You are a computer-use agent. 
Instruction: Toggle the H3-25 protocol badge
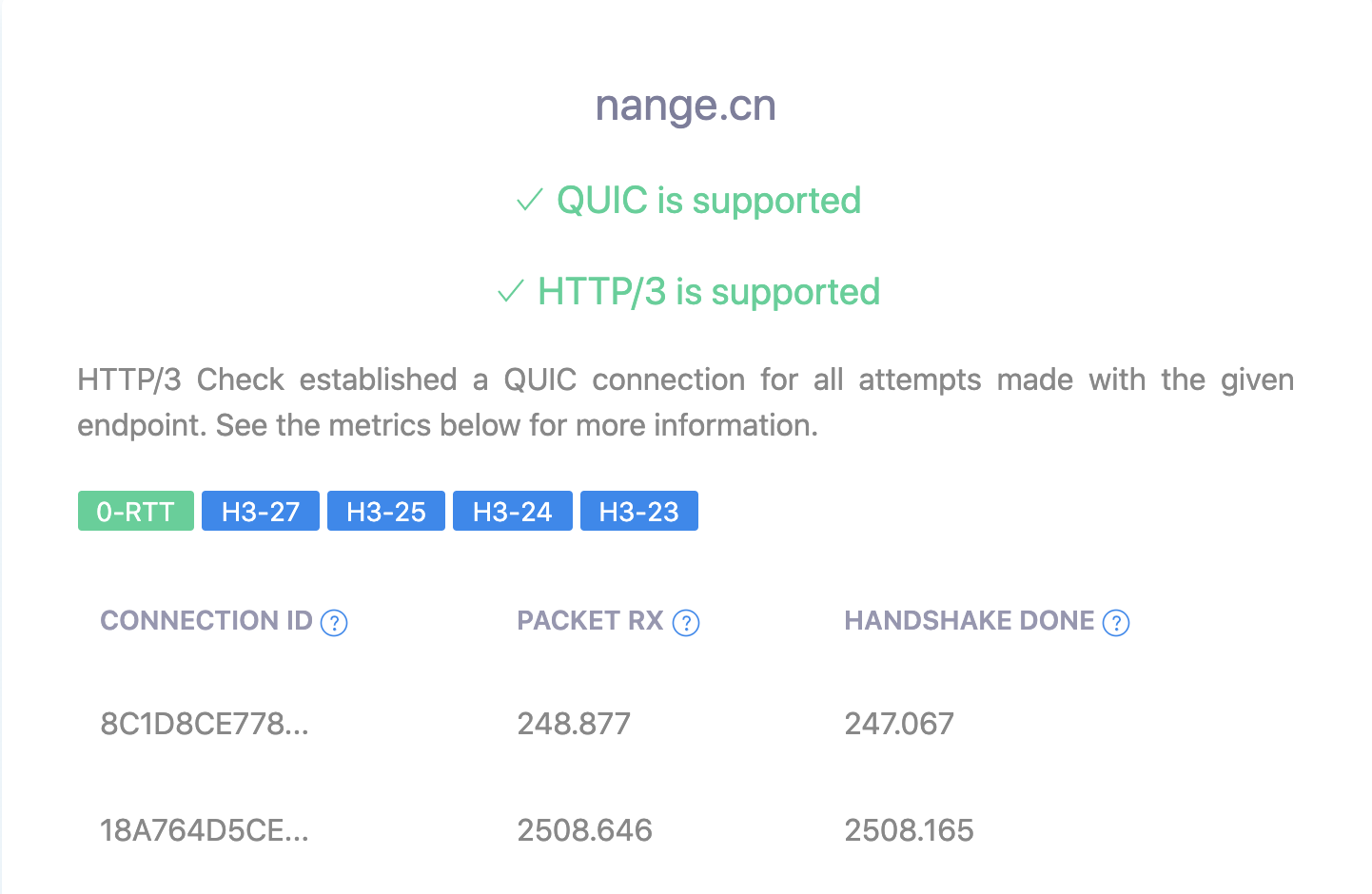point(386,511)
